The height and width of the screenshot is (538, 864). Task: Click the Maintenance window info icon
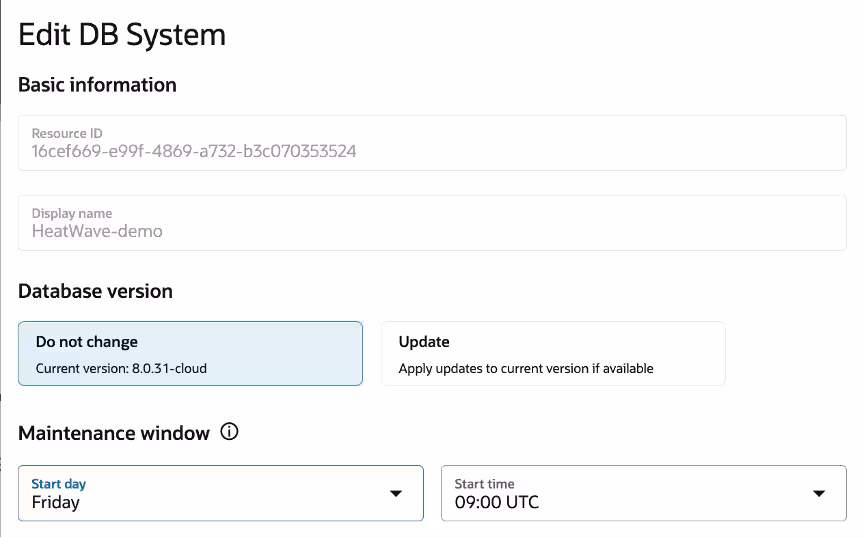point(229,433)
